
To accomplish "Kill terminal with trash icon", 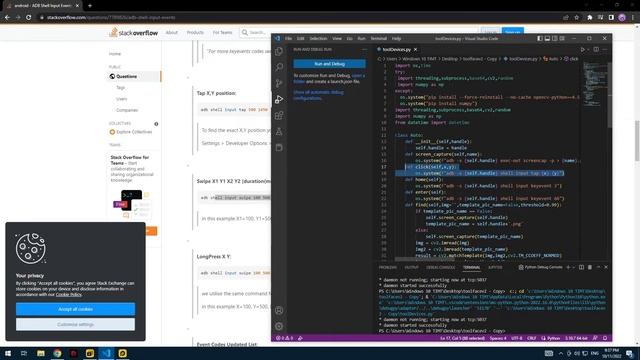I will pos(590,267).
